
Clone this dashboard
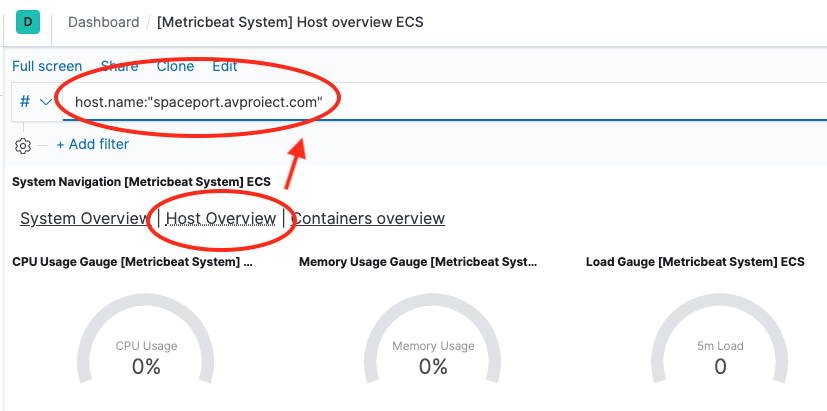(x=175, y=66)
